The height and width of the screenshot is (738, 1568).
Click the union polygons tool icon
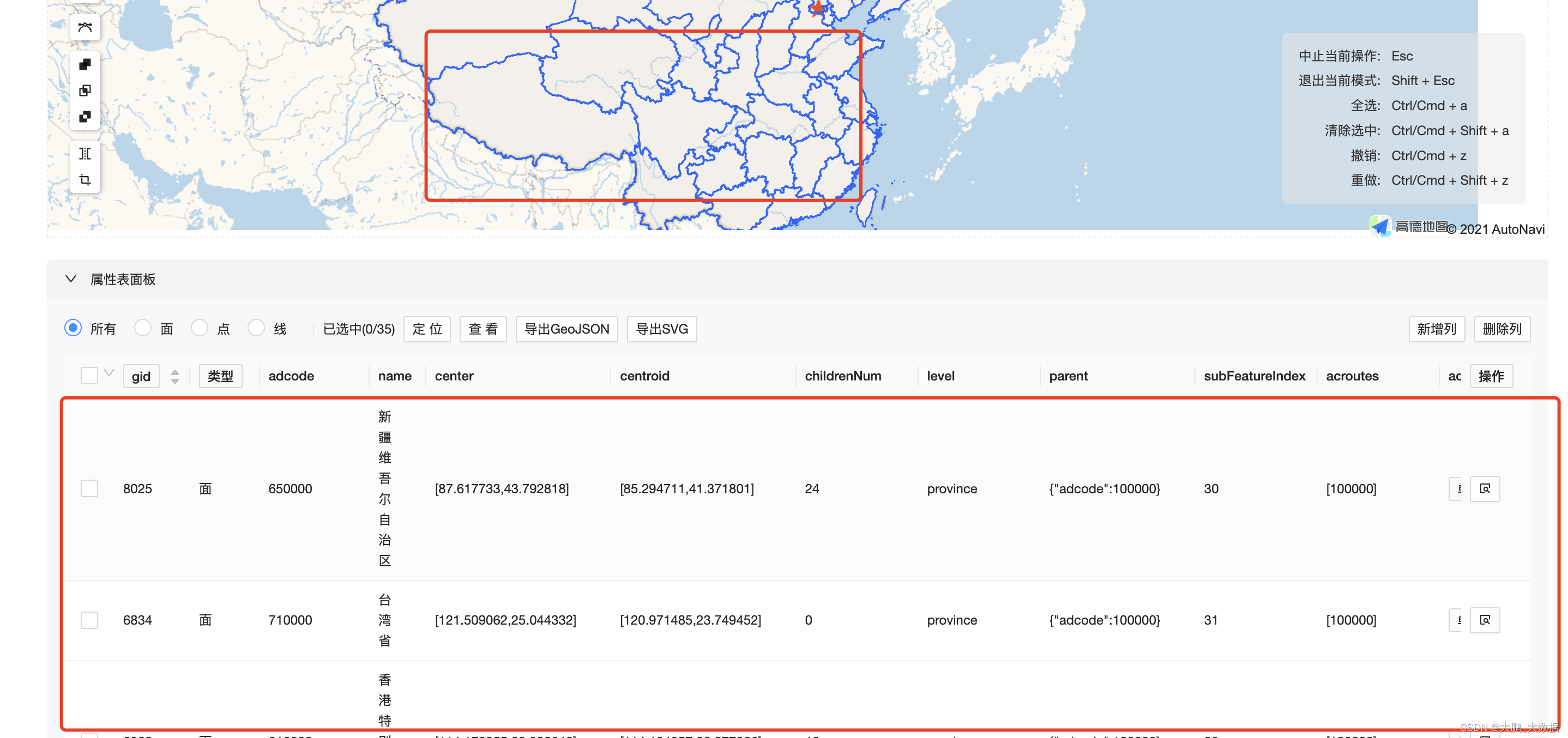coord(85,64)
